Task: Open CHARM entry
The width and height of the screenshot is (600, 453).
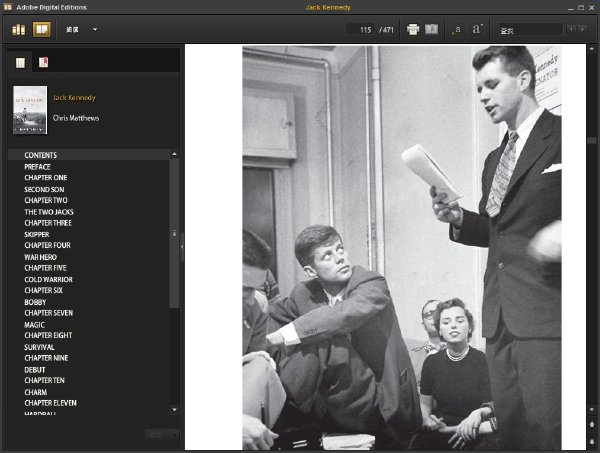Action: (36, 393)
